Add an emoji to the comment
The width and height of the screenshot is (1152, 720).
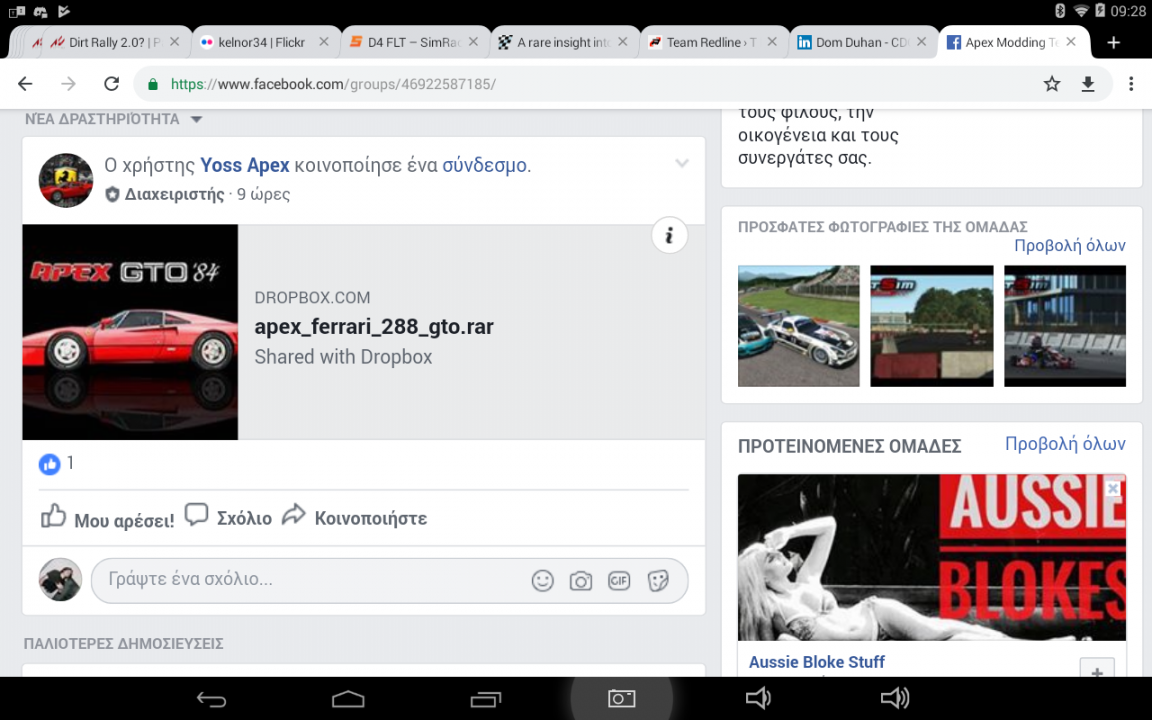tap(542, 580)
